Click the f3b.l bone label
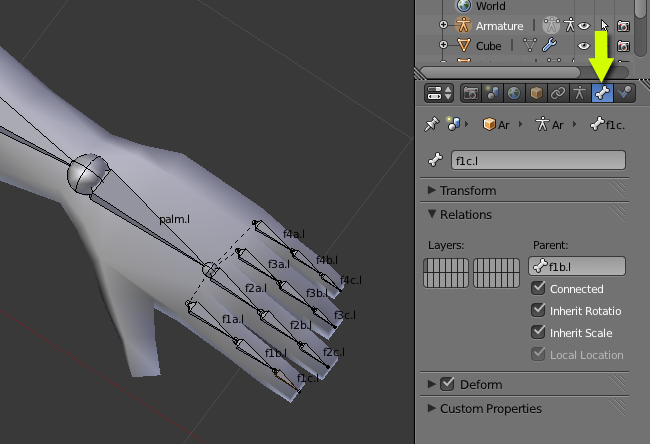650x444 pixels. click(x=317, y=293)
